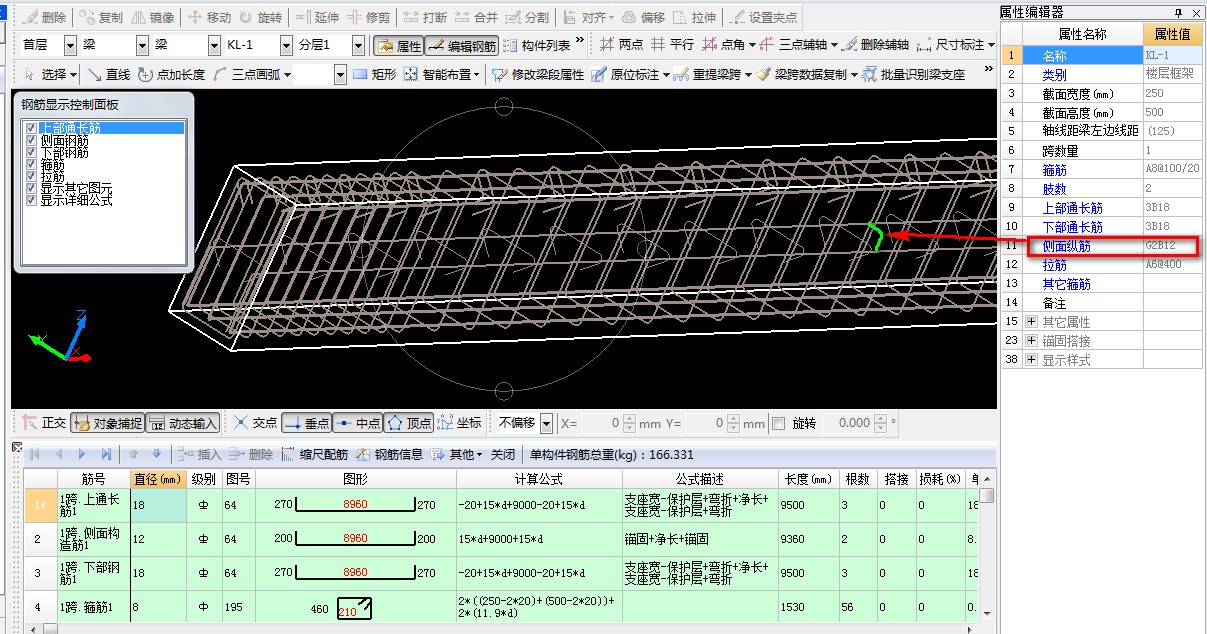
Task: Toggle 显示其它图元 checkbox
Action: pyautogui.click(x=32, y=188)
